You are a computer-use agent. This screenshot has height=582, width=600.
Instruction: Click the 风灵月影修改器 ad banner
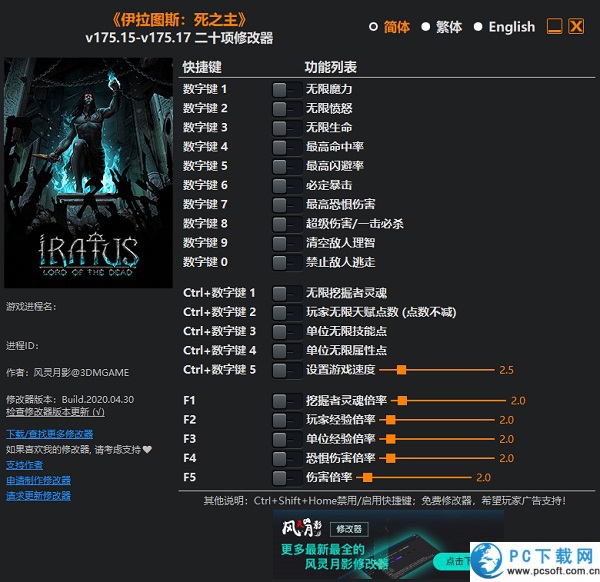[388, 545]
